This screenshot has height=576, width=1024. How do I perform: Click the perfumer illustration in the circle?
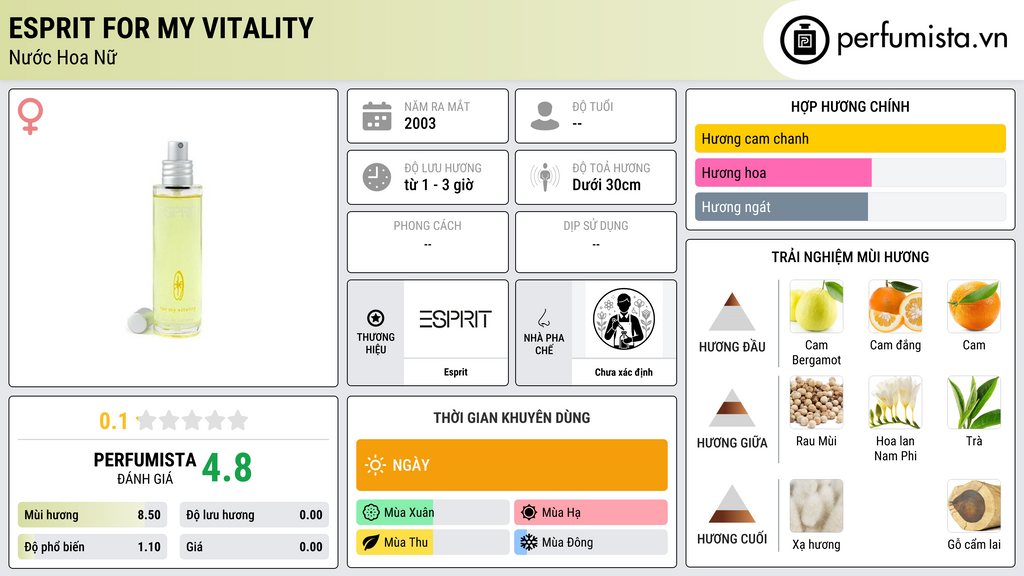pos(624,319)
